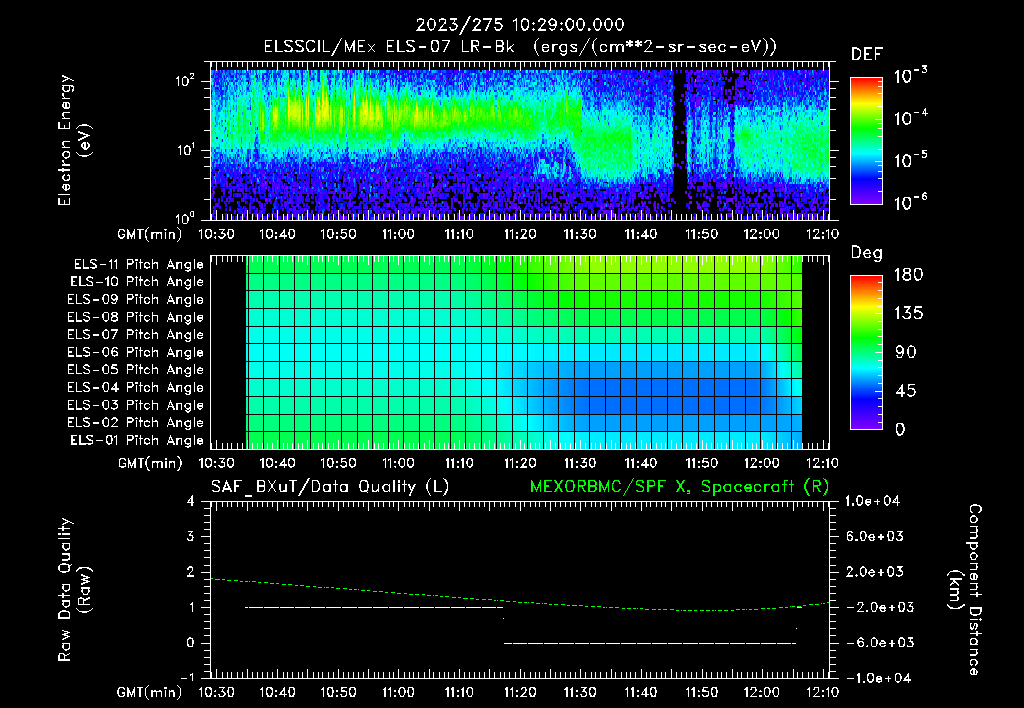Click the 135 degree scale label

909,314
